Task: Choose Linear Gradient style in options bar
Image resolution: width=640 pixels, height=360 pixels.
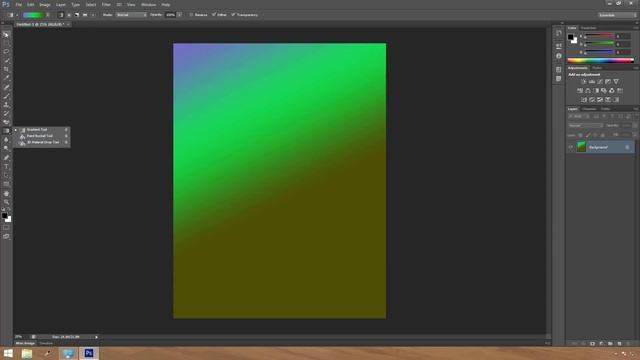Action: [x=60, y=15]
